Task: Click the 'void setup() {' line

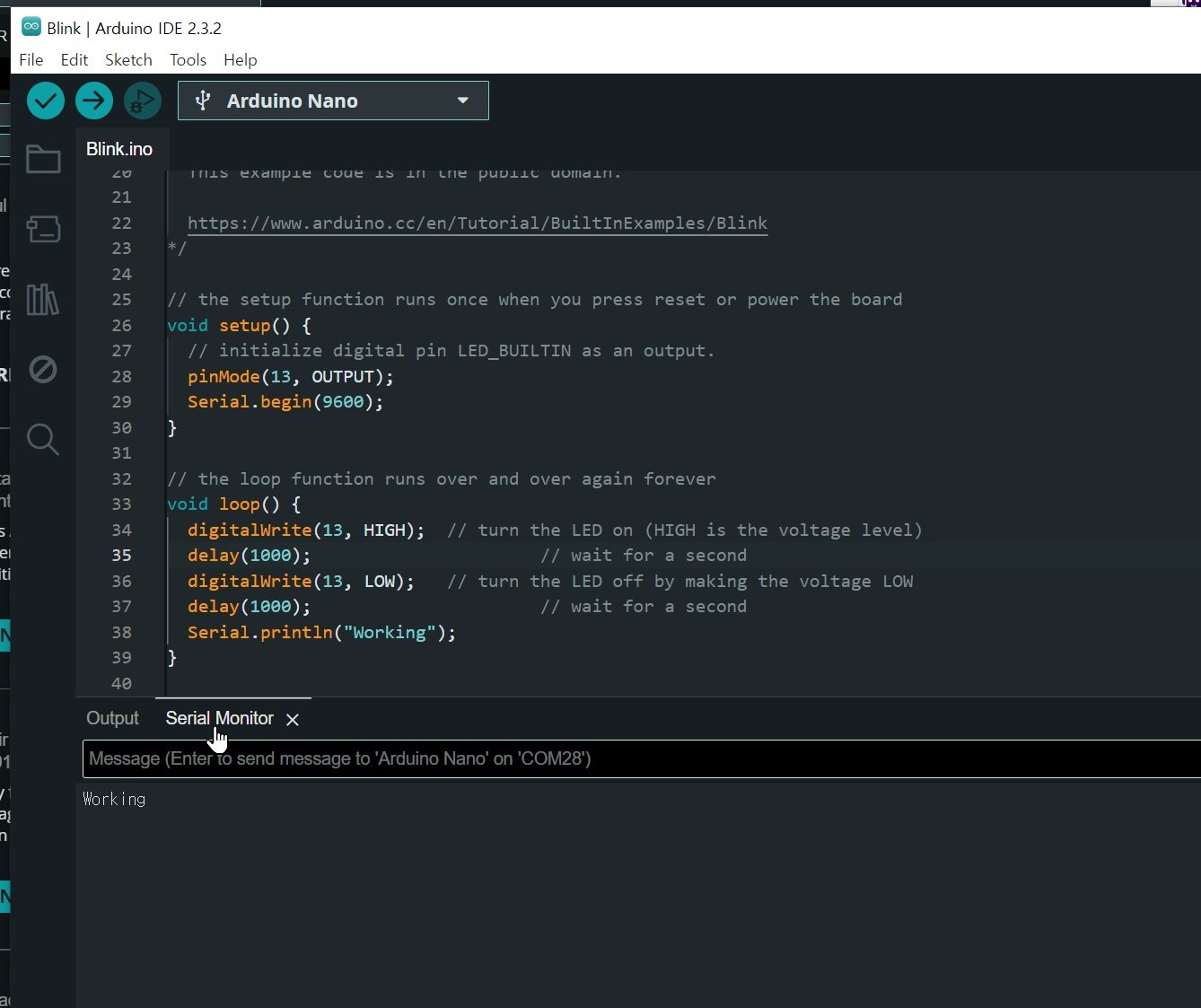Action: (239, 326)
